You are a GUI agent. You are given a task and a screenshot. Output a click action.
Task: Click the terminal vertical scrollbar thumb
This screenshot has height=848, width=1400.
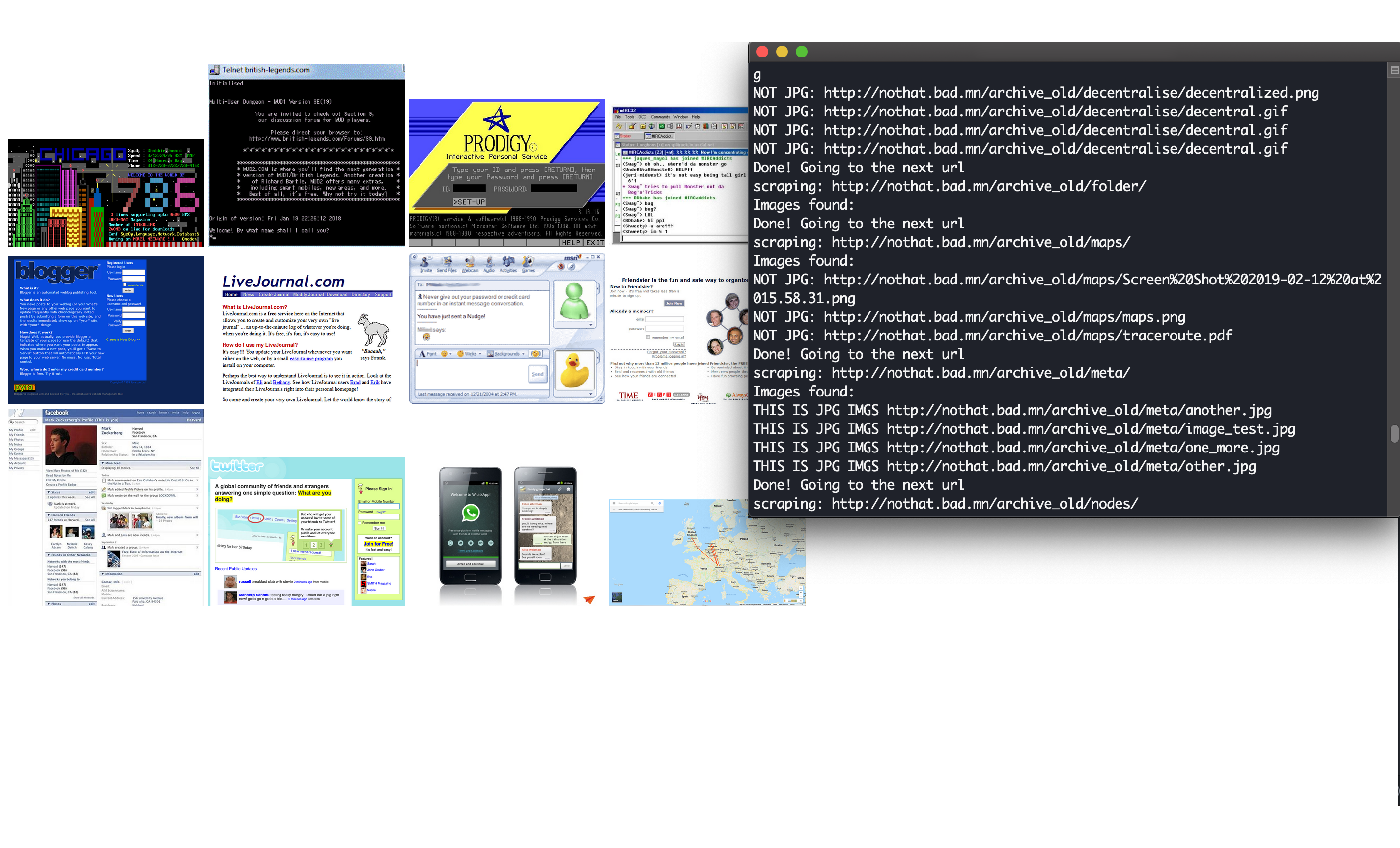(x=1394, y=434)
